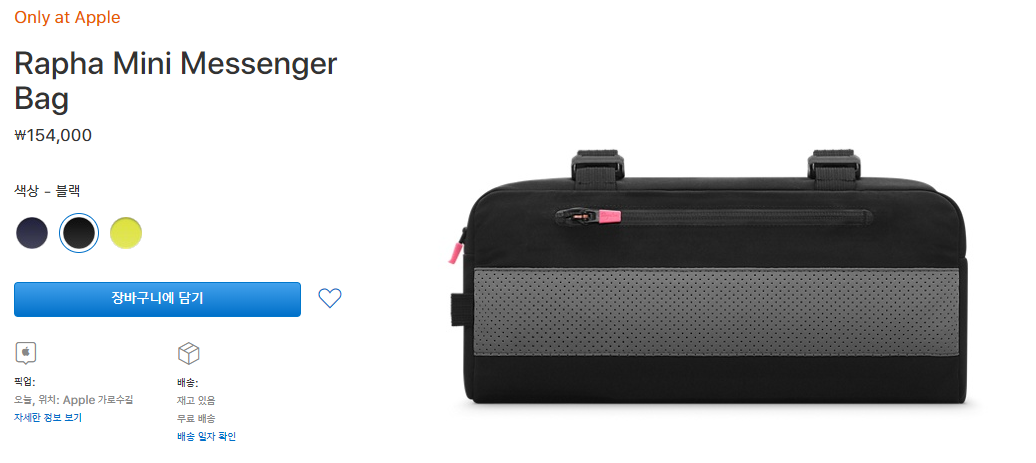The width and height of the screenshot is (1036, 463).
Task: Click the Apple pickup speech-bubble icon
Action: (x=26, y=353)
